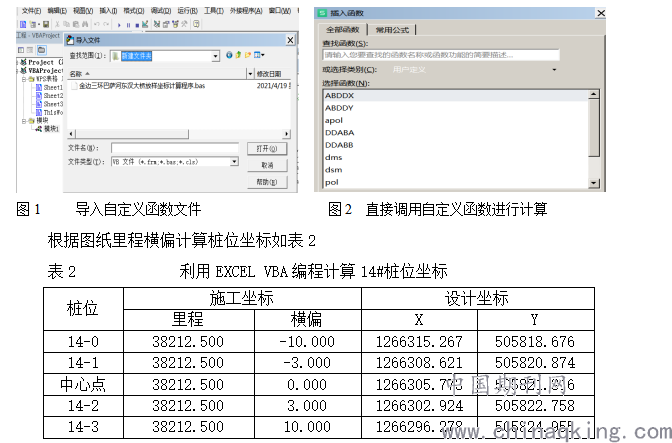Select the .bas file in file list
This screenshot has width=672, height=443.
(138, 86)
